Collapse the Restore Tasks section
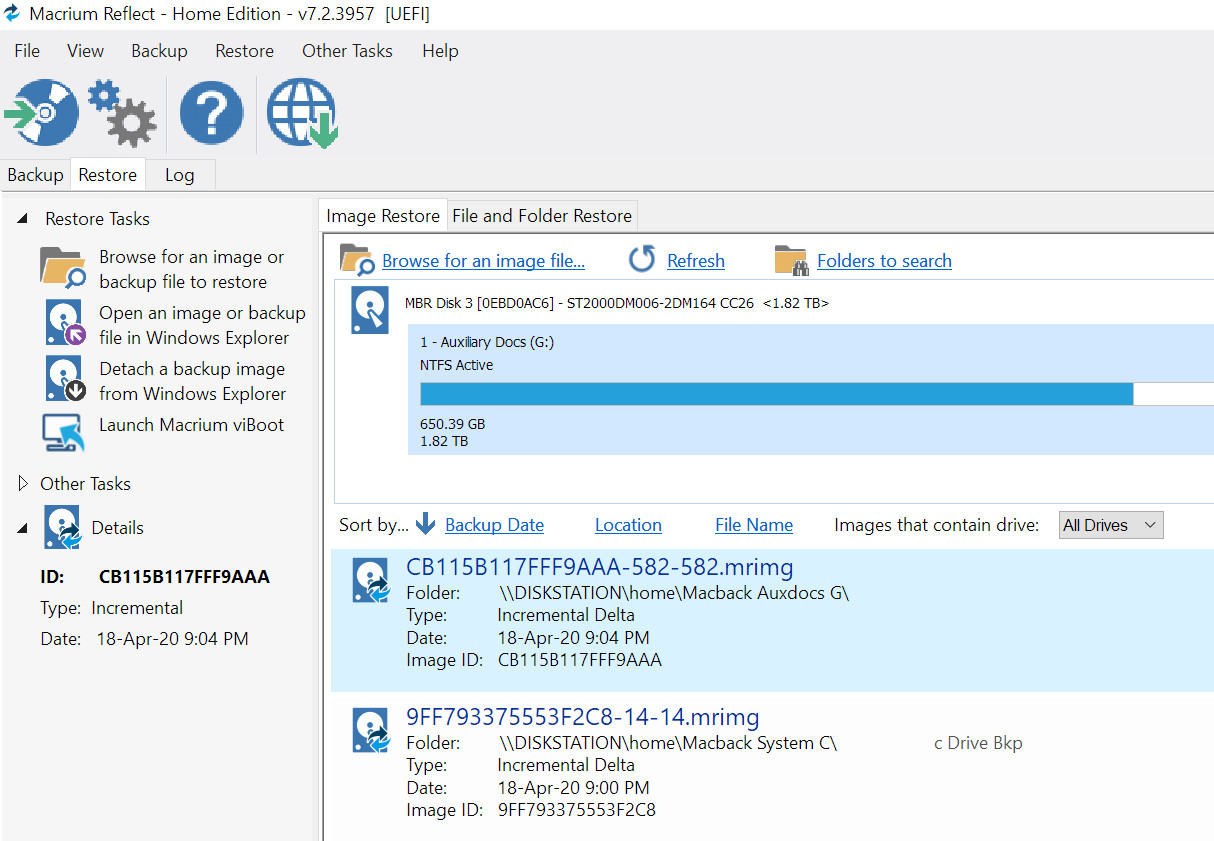Screen dimensions: 1214x841 click(x=22, y=218)
